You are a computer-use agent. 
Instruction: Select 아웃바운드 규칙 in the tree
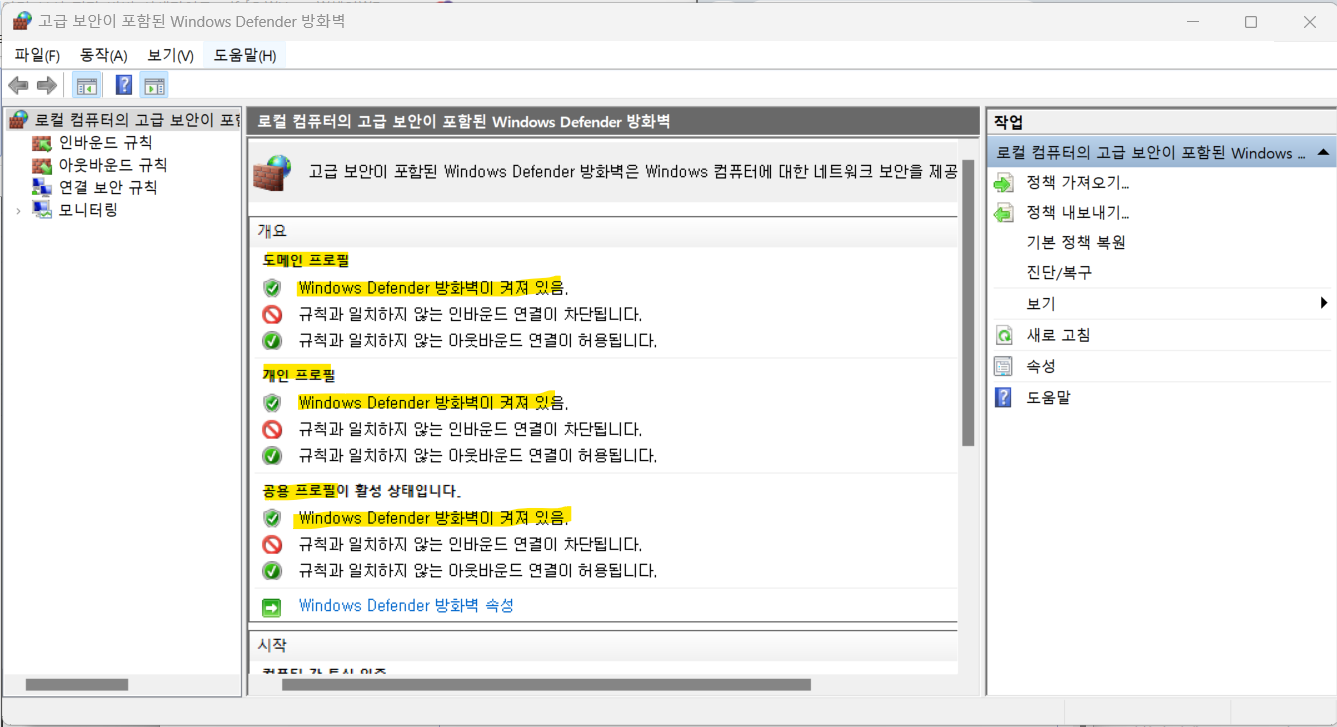[x=113, y=165]
